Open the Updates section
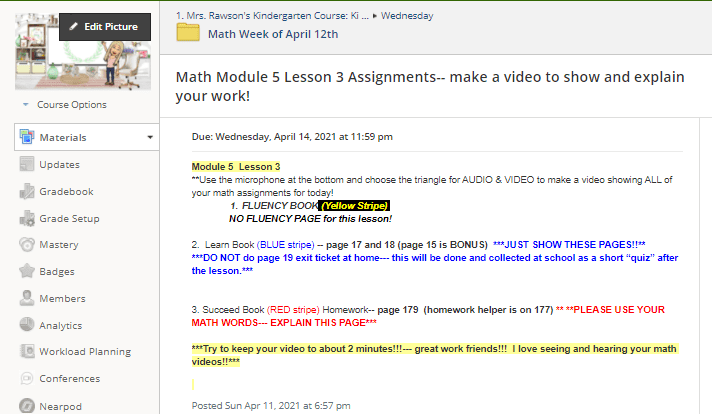 pos(59,164)
